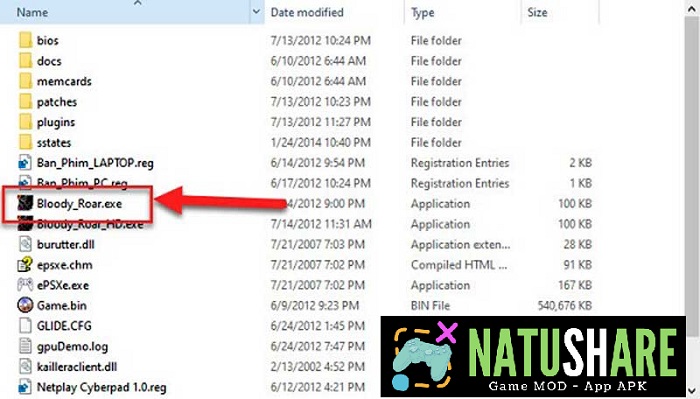The height and width of the screenshot is (399, 700).
Task: Click the 28 KB size of burutter.dll
Action: [578, 245]
